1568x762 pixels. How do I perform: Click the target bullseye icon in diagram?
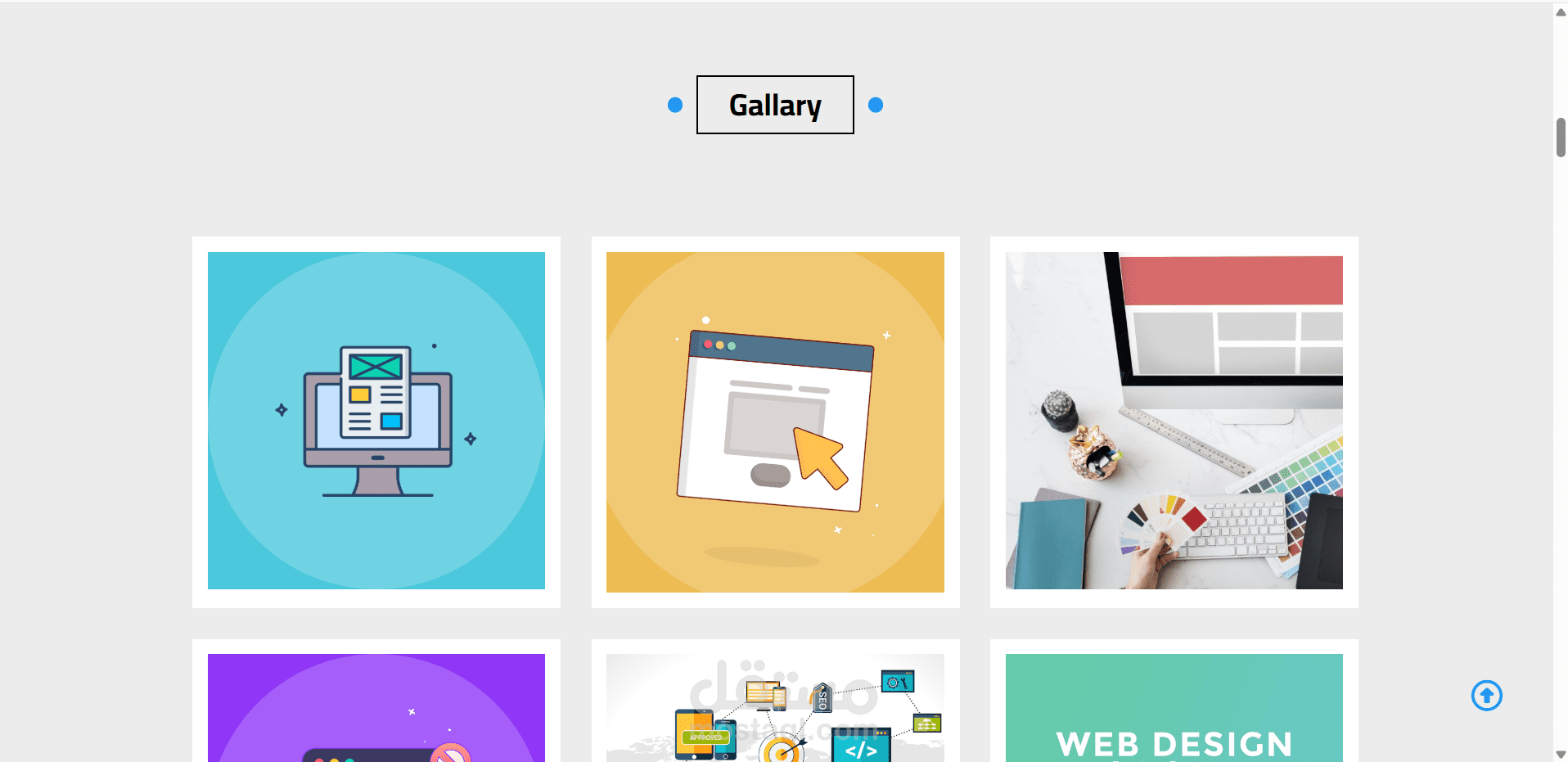click(782, 749)
